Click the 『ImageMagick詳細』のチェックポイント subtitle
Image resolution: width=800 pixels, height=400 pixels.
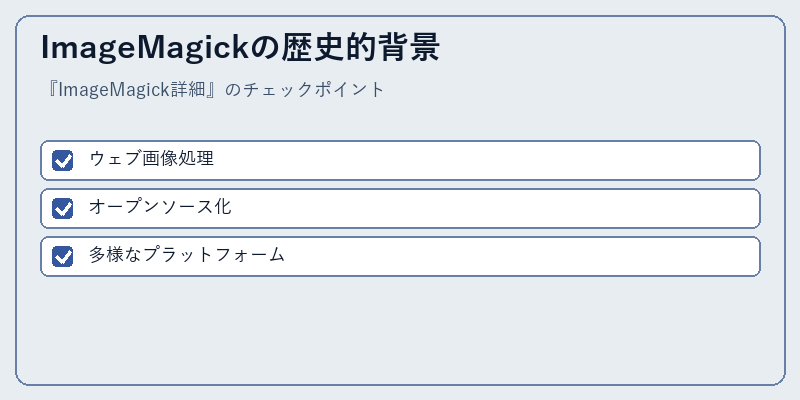click(x=214, y=90)
